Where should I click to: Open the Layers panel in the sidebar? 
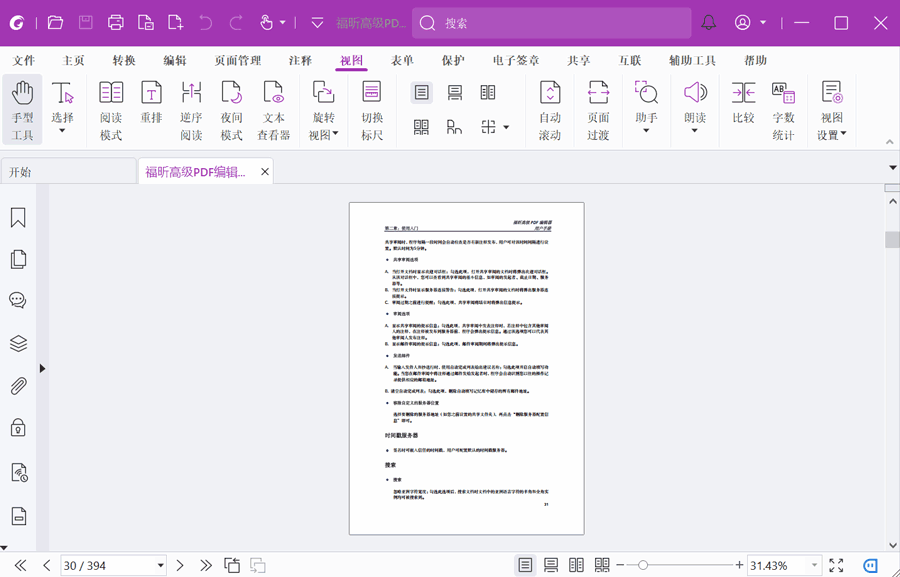click(x=18, y=343)
